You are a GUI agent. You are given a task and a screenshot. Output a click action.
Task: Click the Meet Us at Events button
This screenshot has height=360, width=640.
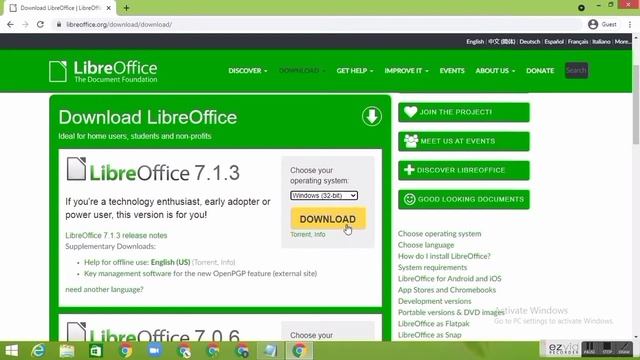(464, 141)
